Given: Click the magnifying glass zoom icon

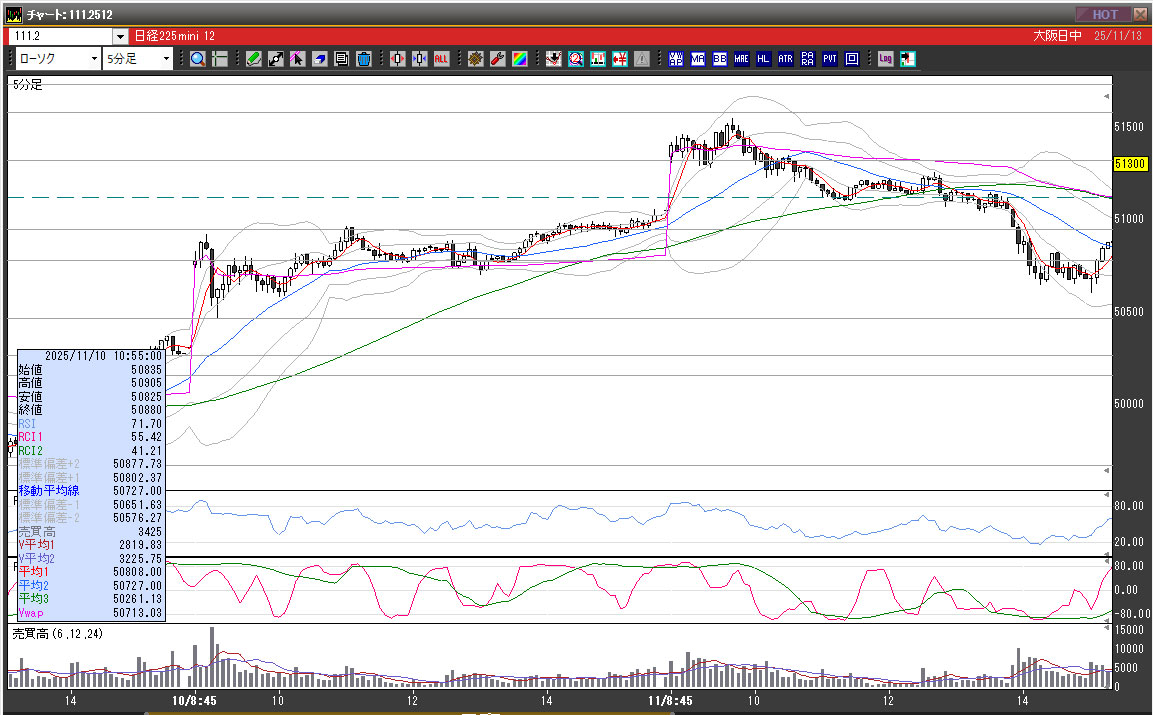Looking at the screenshot, I should [198, 59].
